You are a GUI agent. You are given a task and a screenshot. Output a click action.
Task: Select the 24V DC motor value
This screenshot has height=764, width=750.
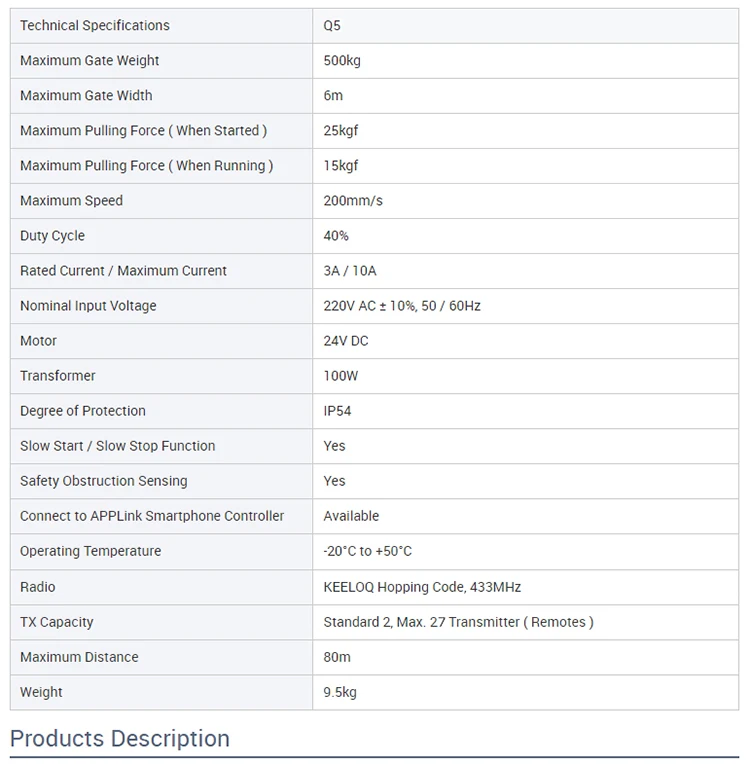pyautogui.click(x=346, y=340)
